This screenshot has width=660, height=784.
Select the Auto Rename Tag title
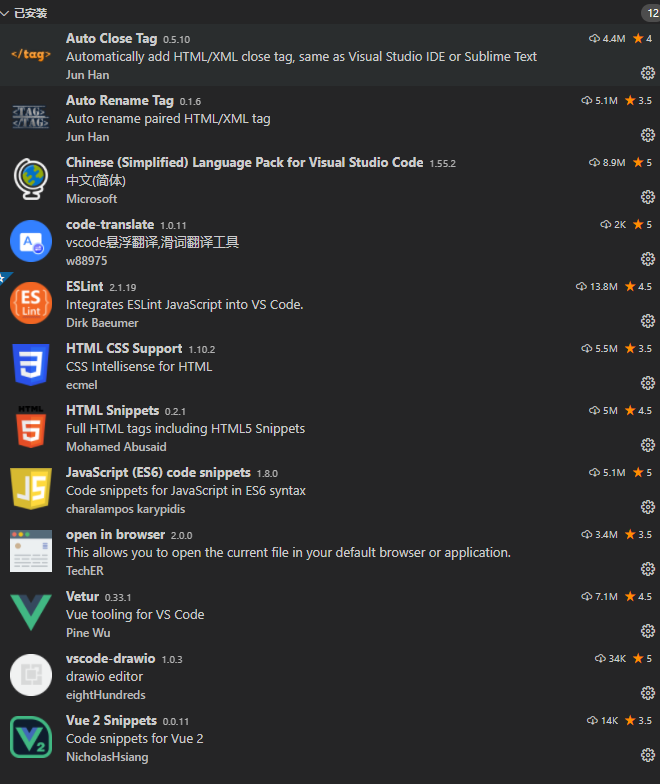pyautogui.click(x=120, y=100)
